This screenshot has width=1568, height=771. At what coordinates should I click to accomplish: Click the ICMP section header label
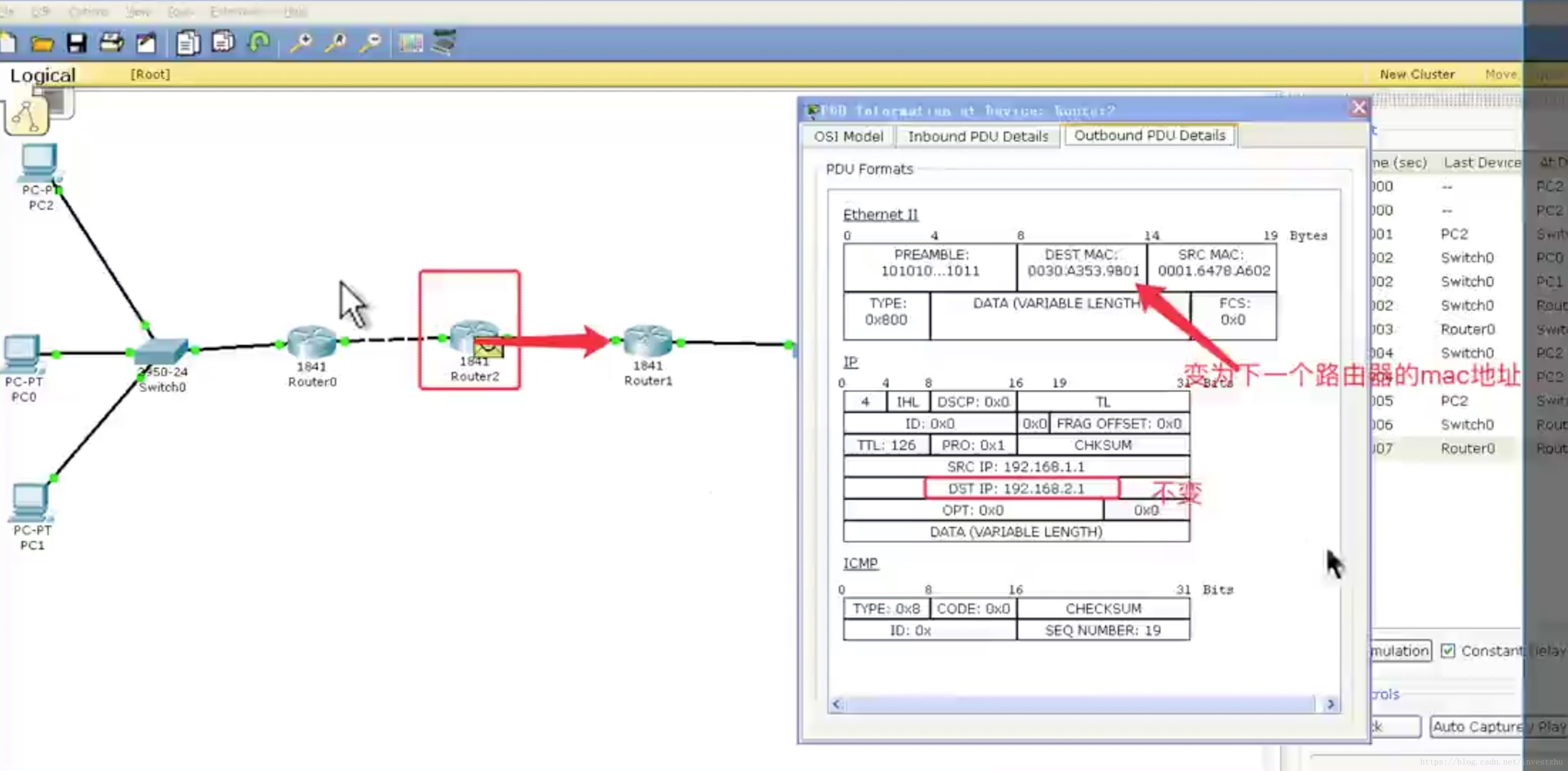pyautogui.click(x=860, y=564)
